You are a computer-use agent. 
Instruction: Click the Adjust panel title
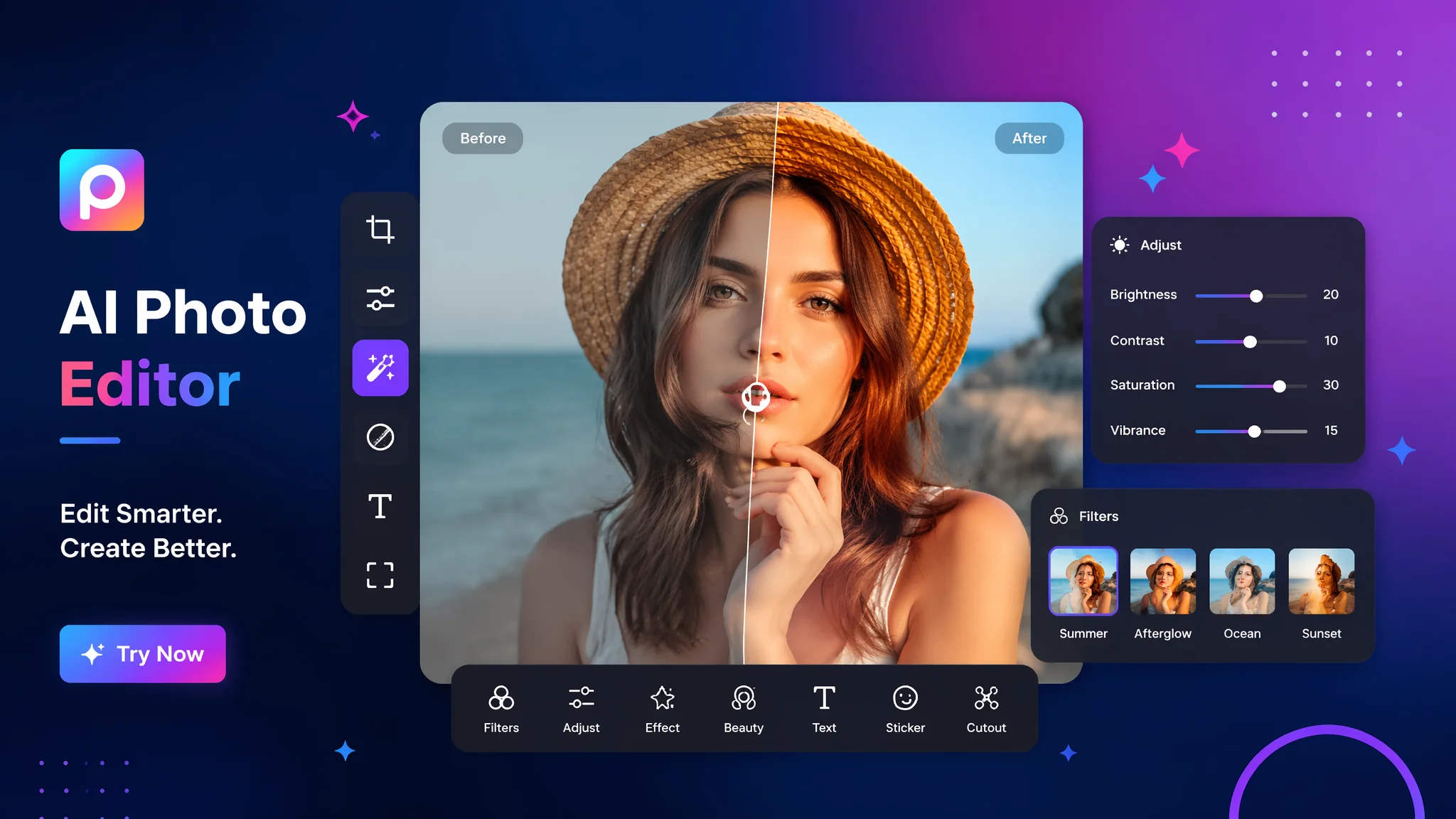click(x=1161, y=245)
